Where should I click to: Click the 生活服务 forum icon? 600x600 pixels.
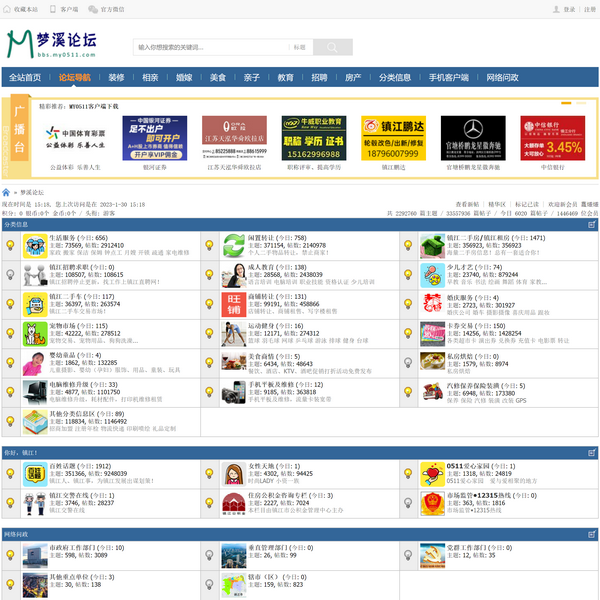click(34, 246)
